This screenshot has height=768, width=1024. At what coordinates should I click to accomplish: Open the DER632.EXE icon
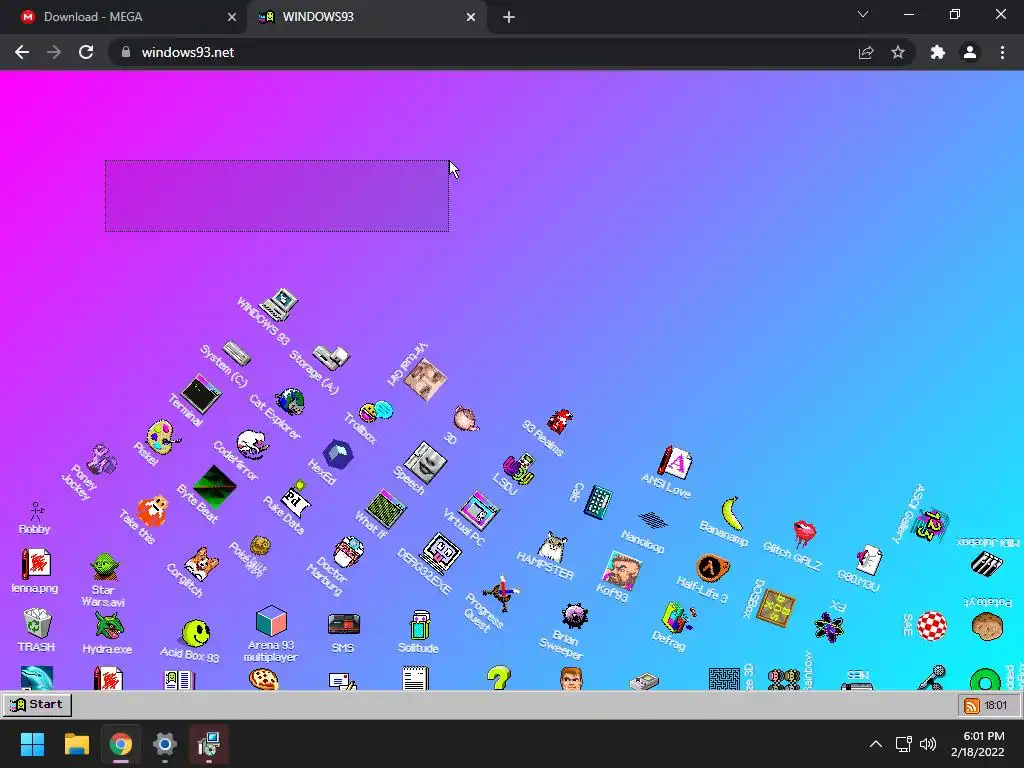pos(441,553)
